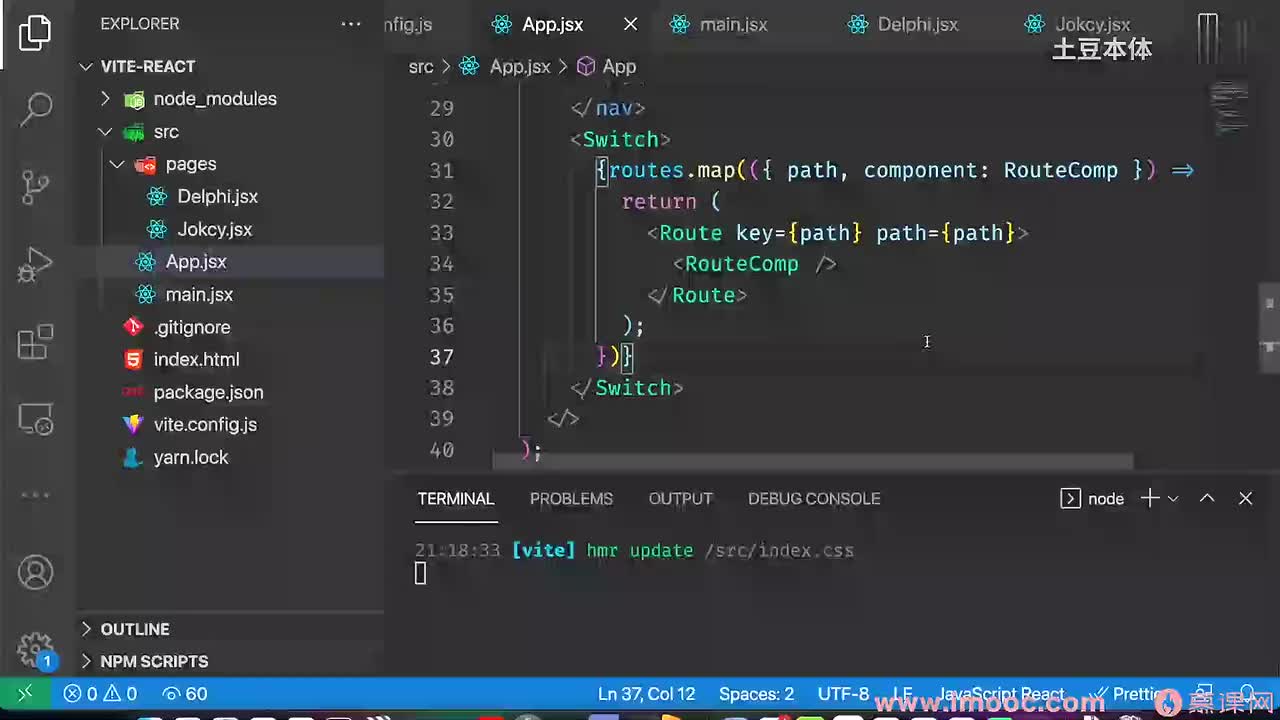Click the editor horizontal scrollbar

813,462
